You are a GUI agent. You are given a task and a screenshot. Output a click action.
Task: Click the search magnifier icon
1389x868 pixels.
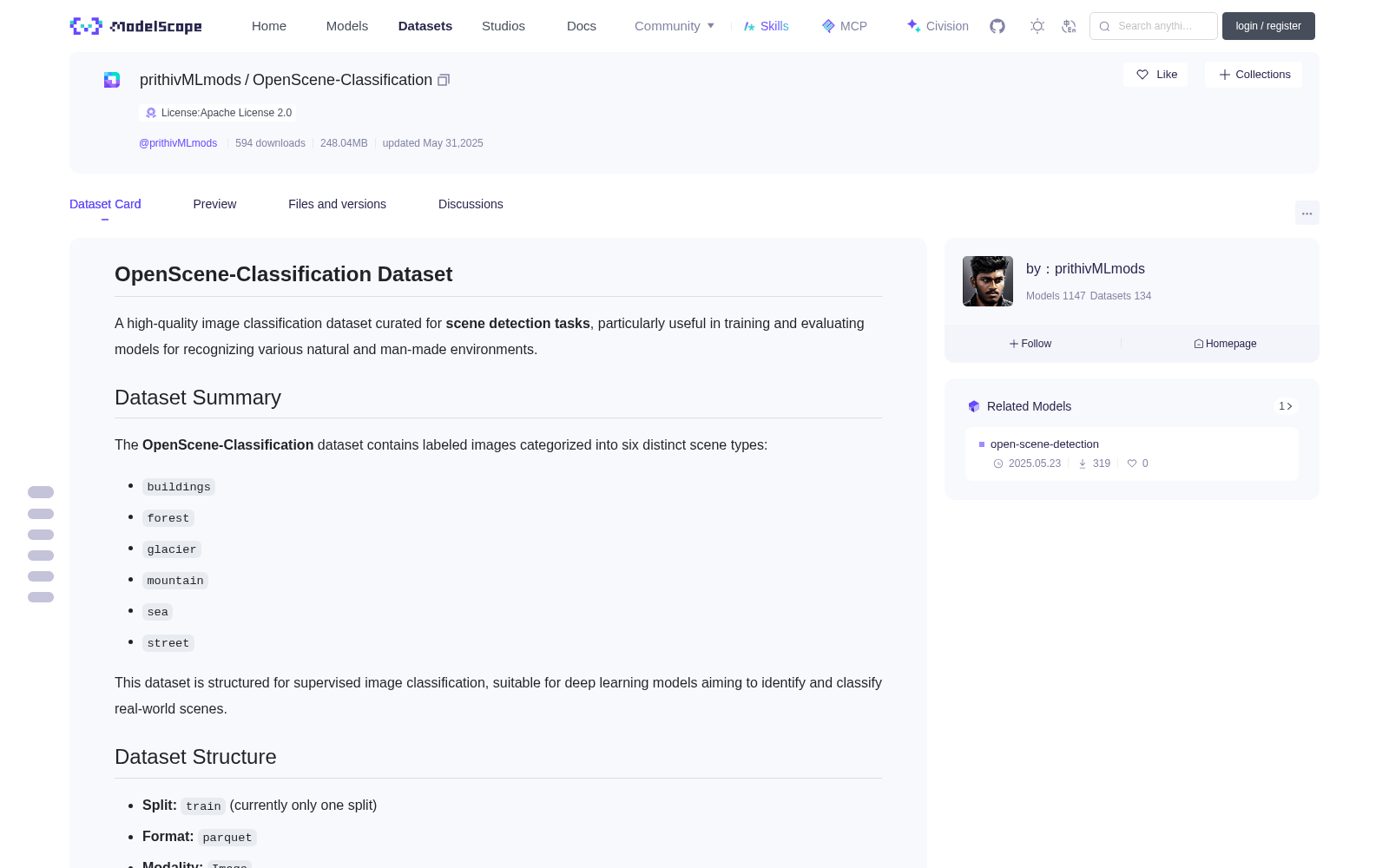click(x=1105, y=26)
